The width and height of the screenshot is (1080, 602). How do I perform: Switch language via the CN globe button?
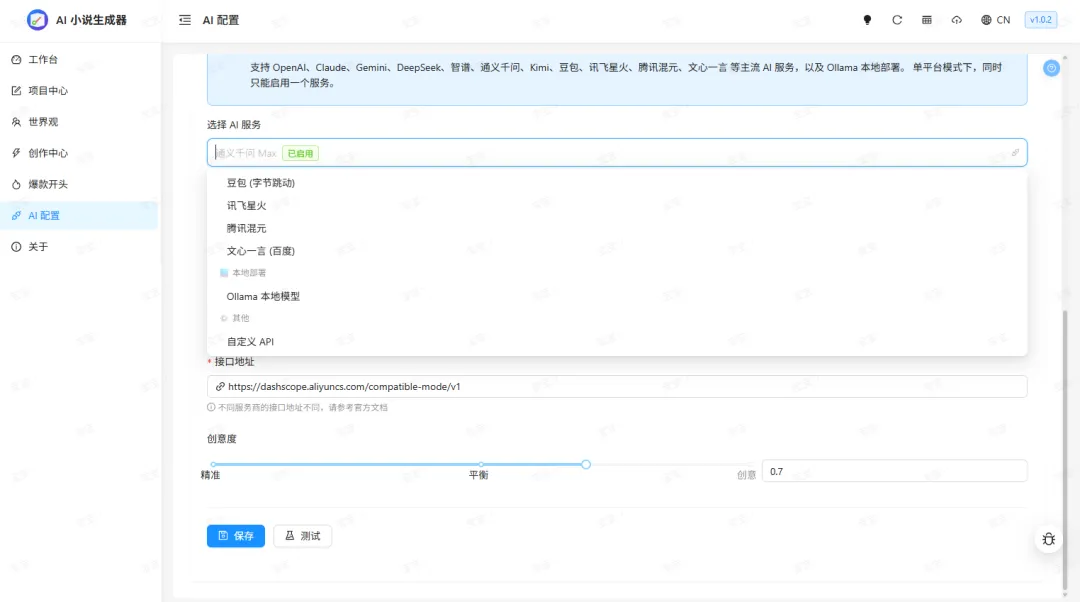coord(995,20)
